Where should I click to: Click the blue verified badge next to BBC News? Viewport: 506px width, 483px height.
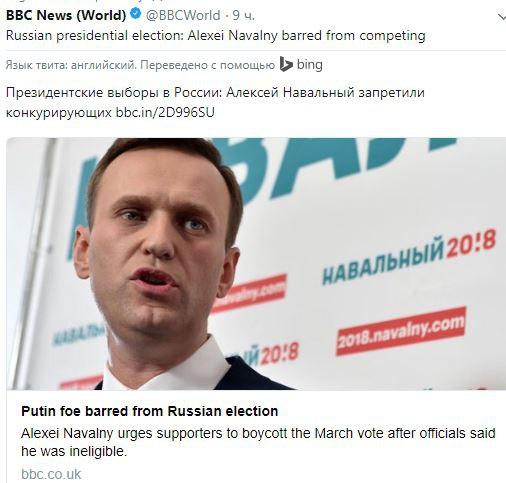point(135,14)
